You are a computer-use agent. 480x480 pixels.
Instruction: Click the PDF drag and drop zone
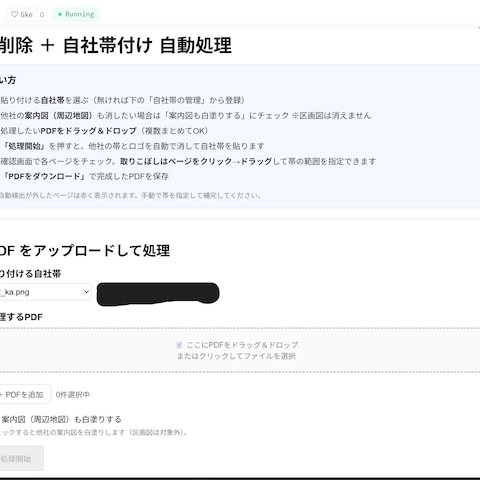click(x=240, y=350)
